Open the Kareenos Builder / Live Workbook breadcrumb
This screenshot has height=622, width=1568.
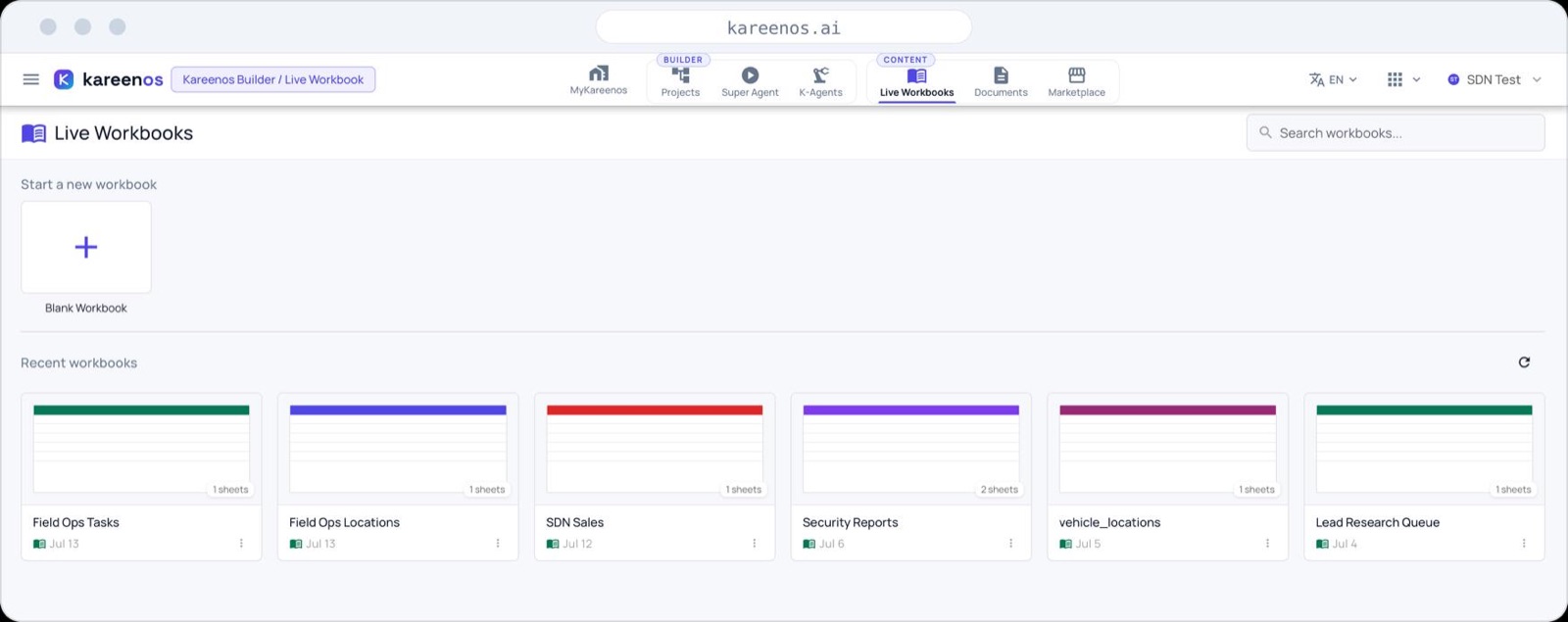pos(273,79)
